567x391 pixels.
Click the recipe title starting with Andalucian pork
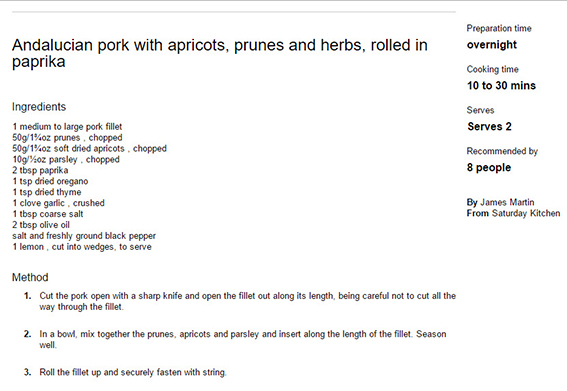point(220,53)
